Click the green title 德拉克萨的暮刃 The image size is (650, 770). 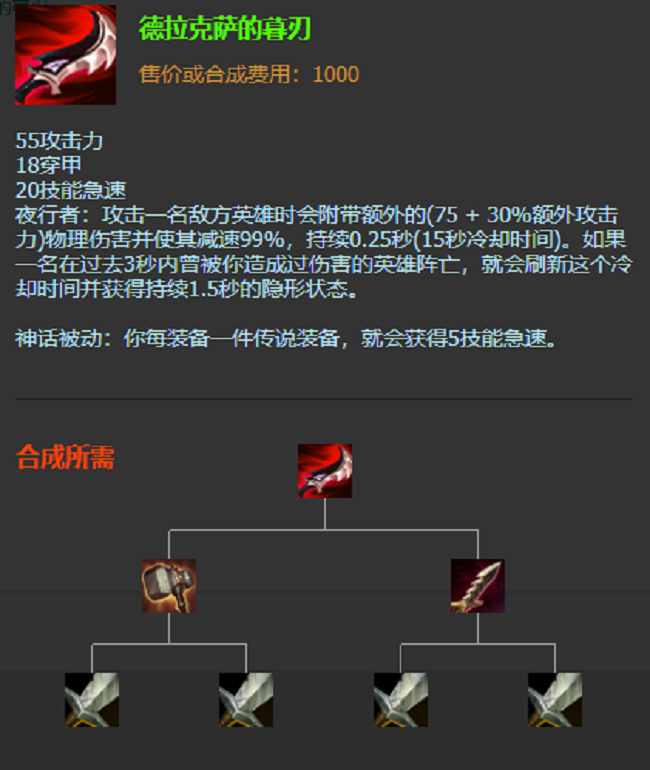(x=225, y=28)
